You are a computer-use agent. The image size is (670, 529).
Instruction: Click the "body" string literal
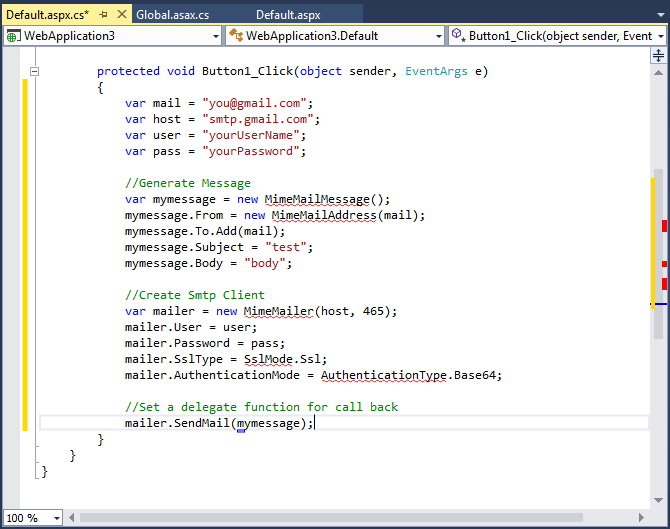tap(265, 264)
